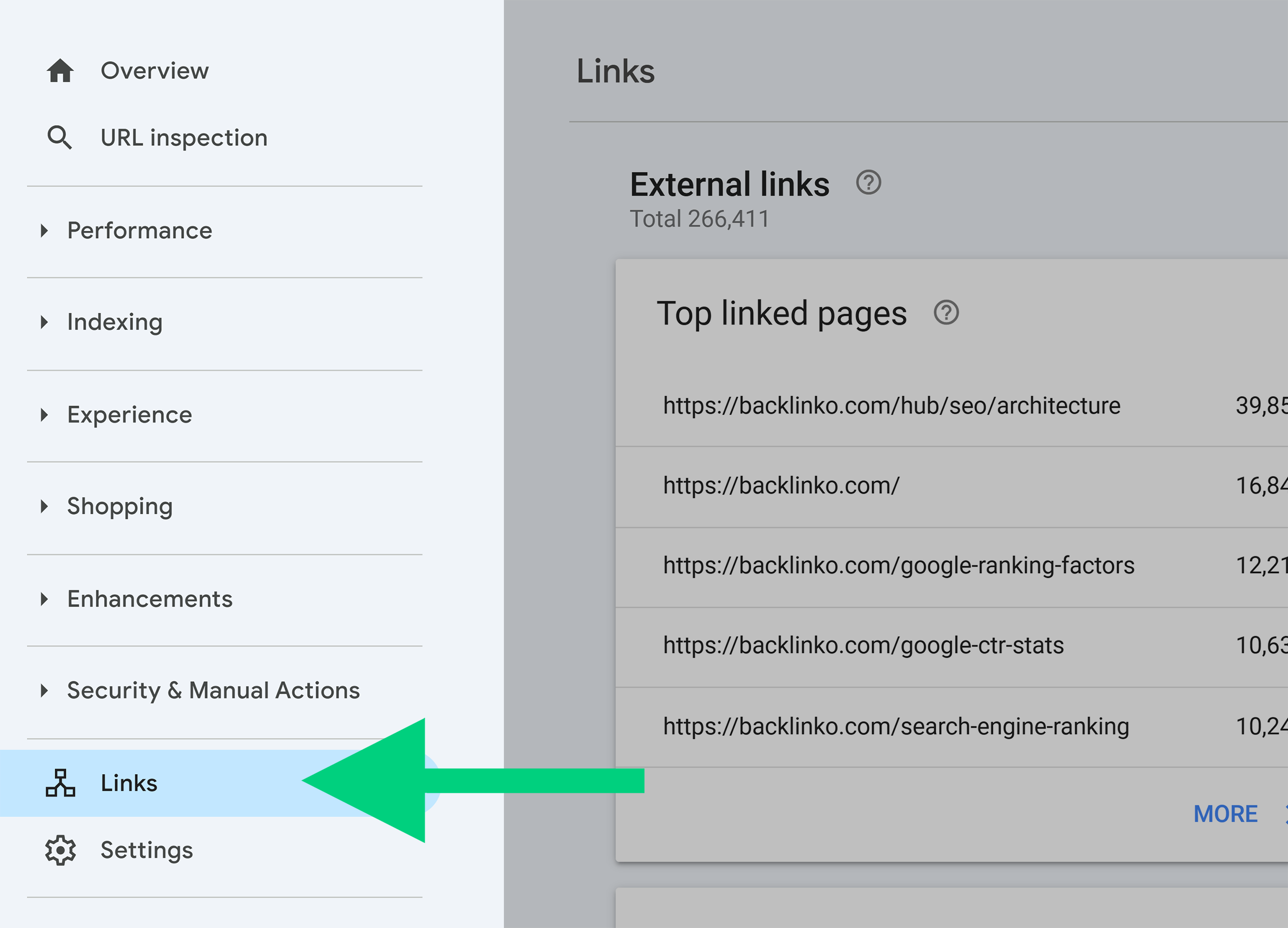1288x928 pixels.
Task: Click the External links heading
Action: [x=729, y=184]
